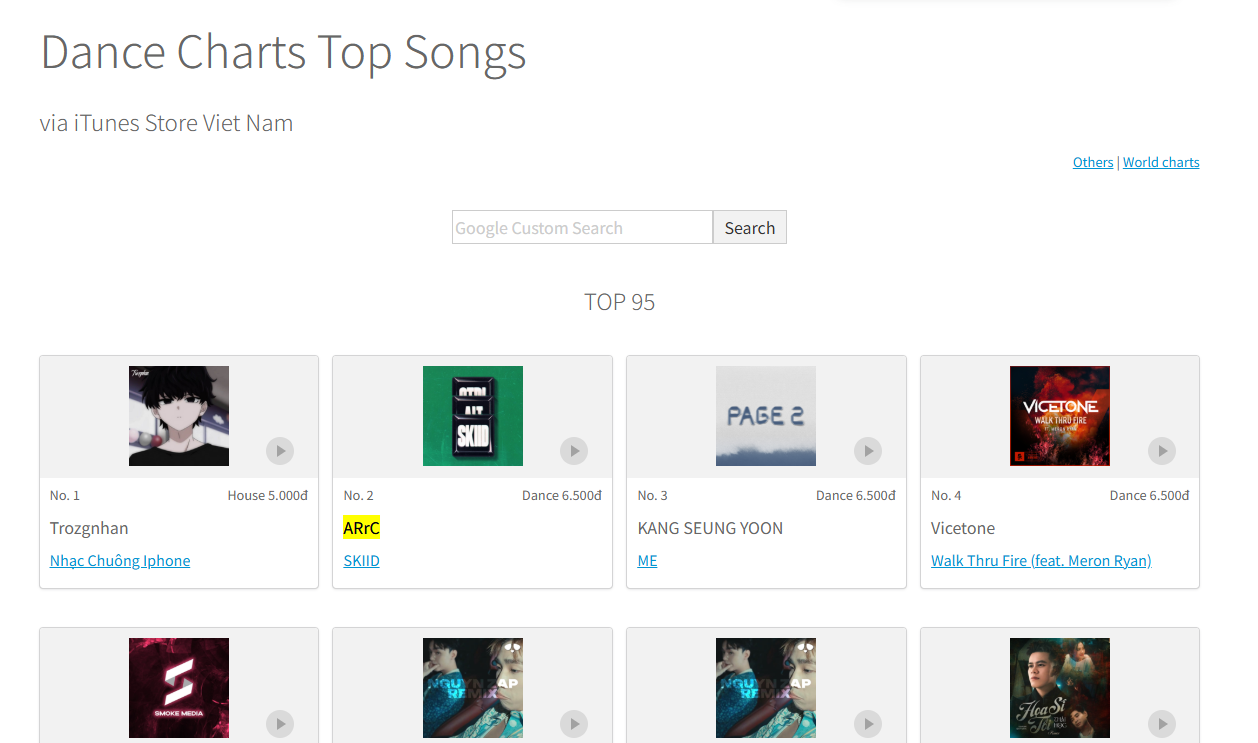Click the Hoa Si Toi album cover
This screenshot has width=1258, height=743.
pos(1060,688)
